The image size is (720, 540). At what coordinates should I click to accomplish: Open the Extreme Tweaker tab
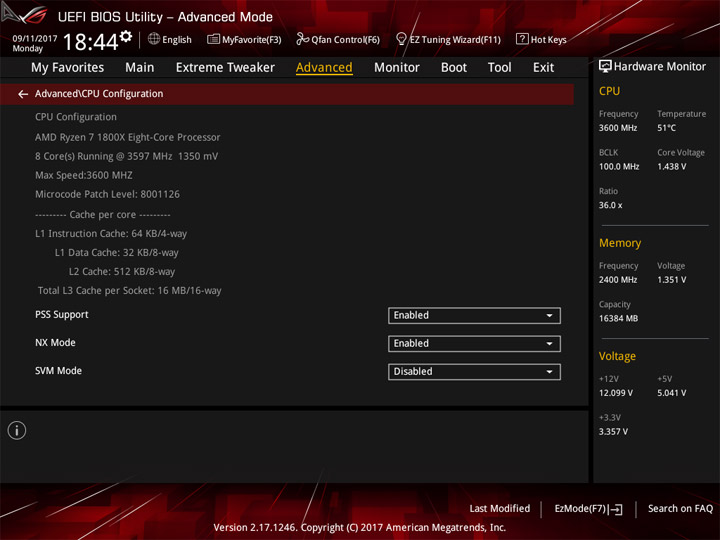225,68
